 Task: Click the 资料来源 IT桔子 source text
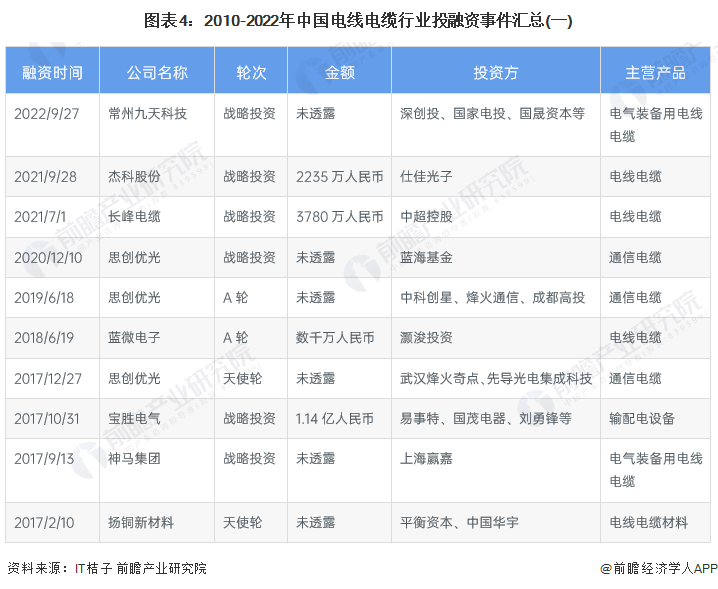106,568
